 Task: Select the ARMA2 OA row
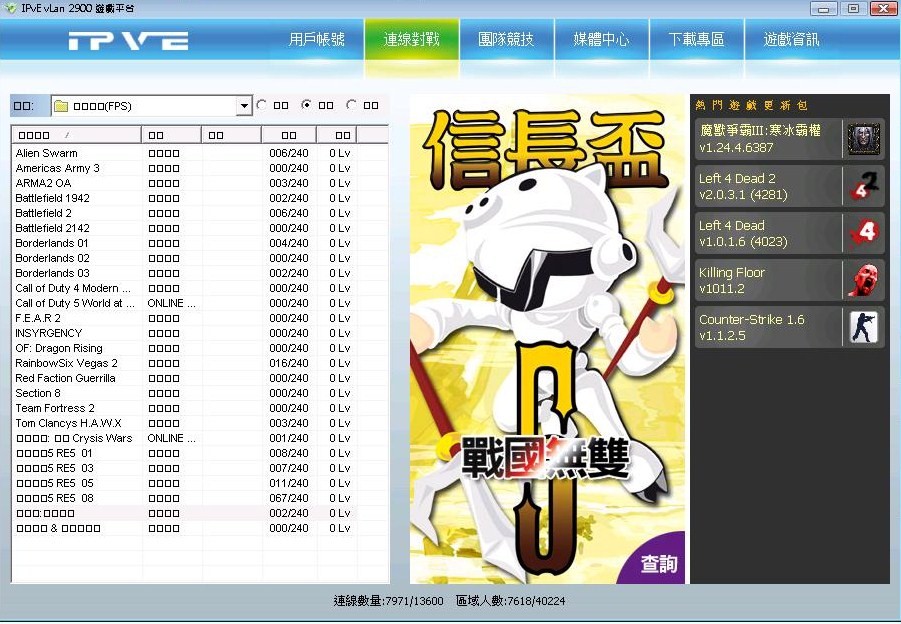click(184, 183)
